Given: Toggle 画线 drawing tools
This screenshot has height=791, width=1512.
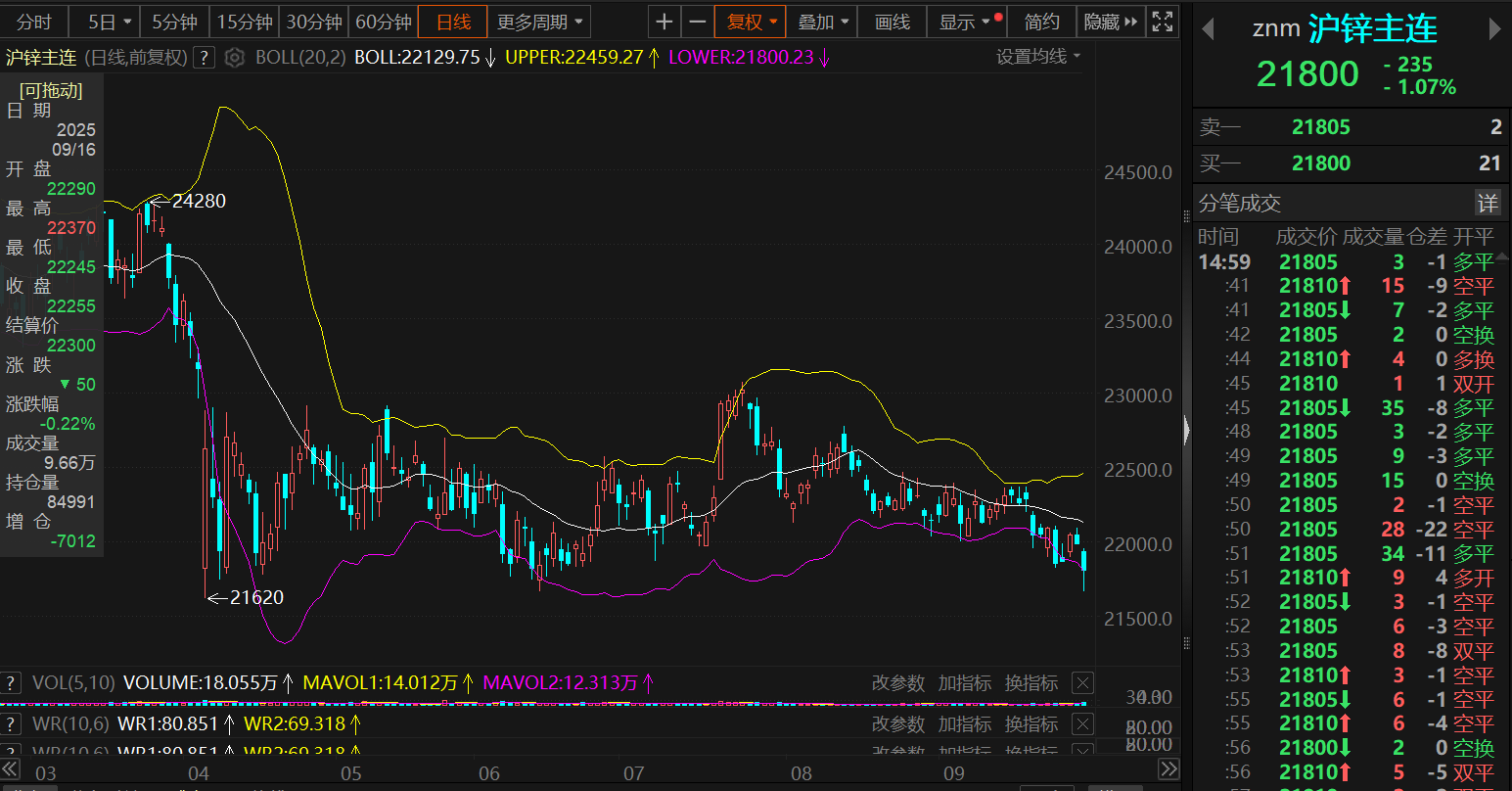Looking at the screenshot, I should 892,22.
